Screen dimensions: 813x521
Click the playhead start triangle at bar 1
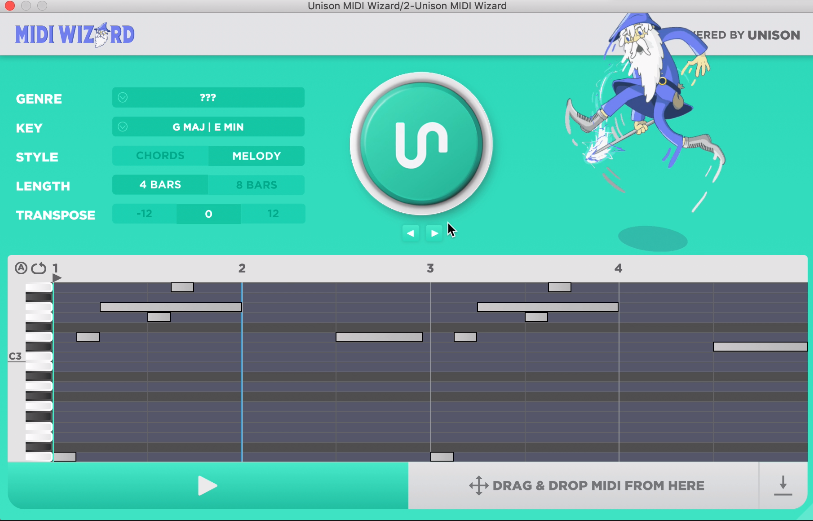point(57,278)
